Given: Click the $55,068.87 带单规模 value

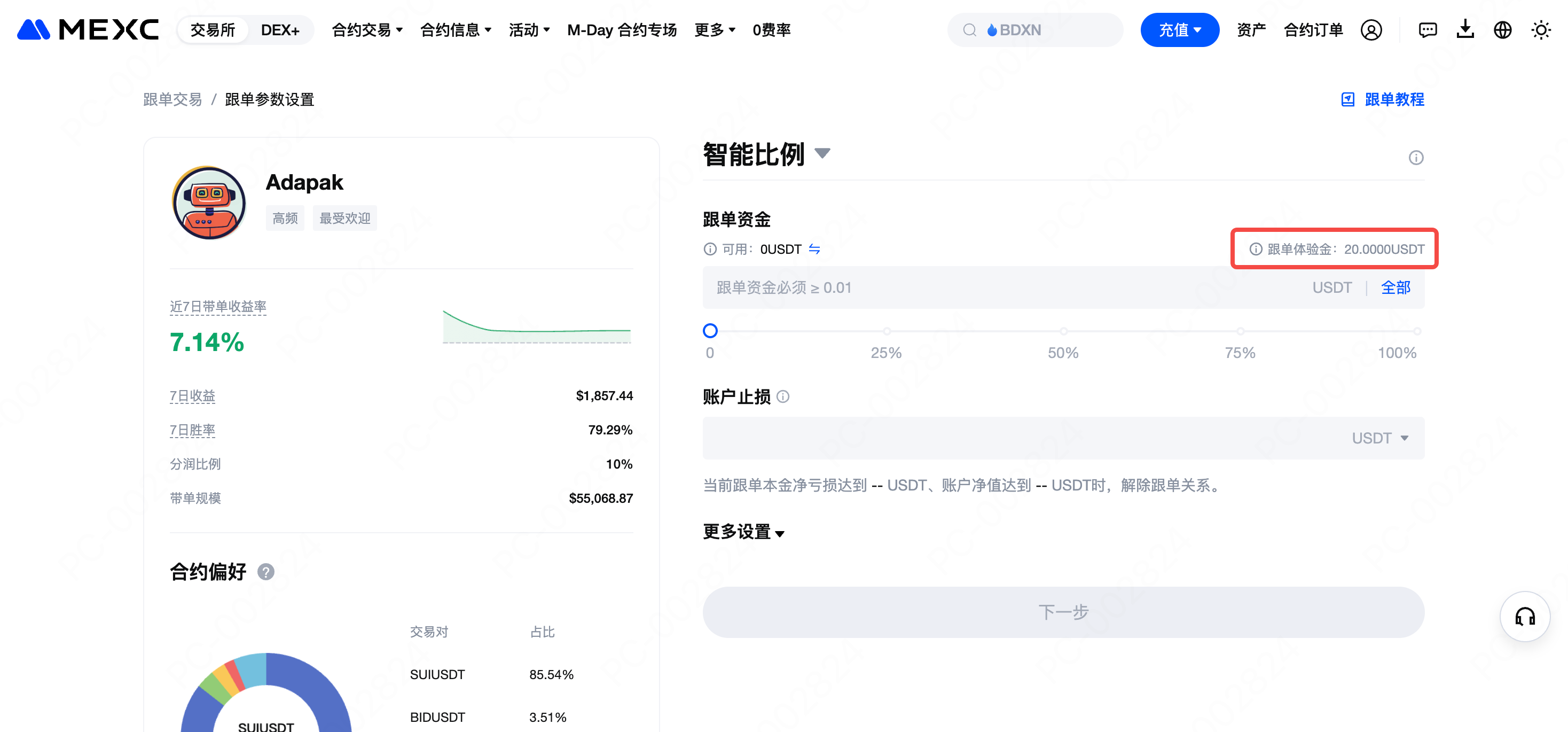Looking at the screenshot, I should pos(600,499).
